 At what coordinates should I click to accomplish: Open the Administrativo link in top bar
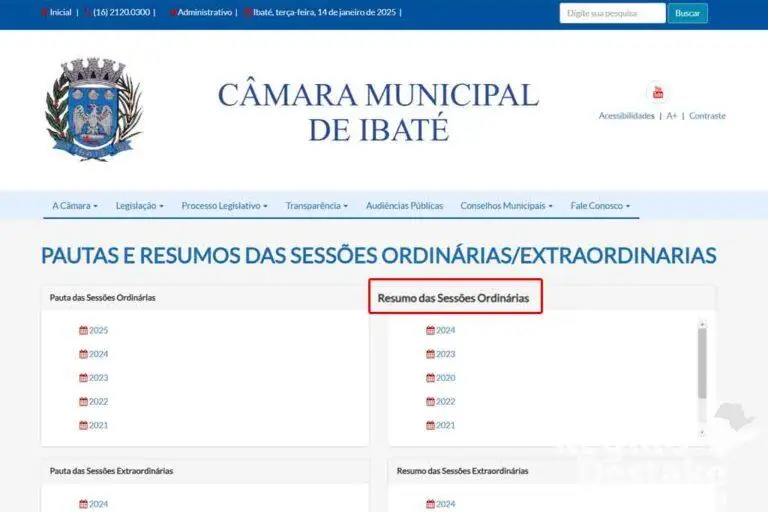click(x=204, y=13)
